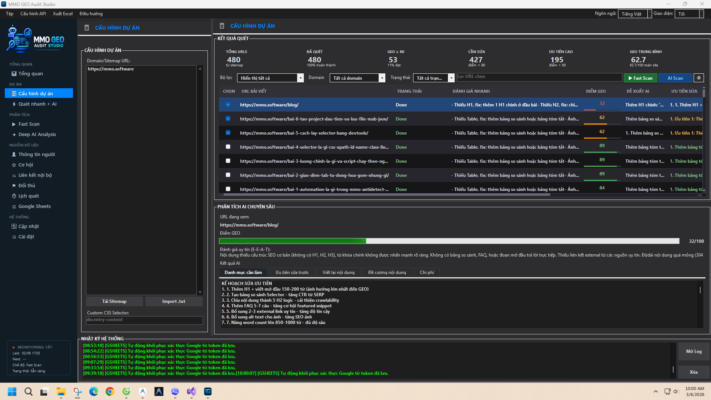Launch Microsoft Edge from taskbar
The width and height of the screenshot is (711, 400).
pos(93,391)
